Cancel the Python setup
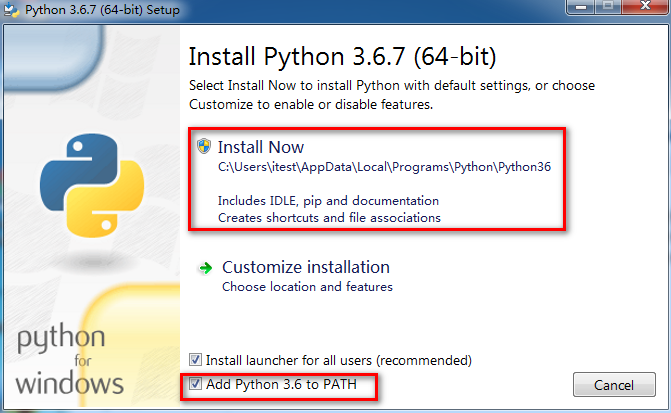Viewport: 671px width, 413px height. [x=614, y=385]
